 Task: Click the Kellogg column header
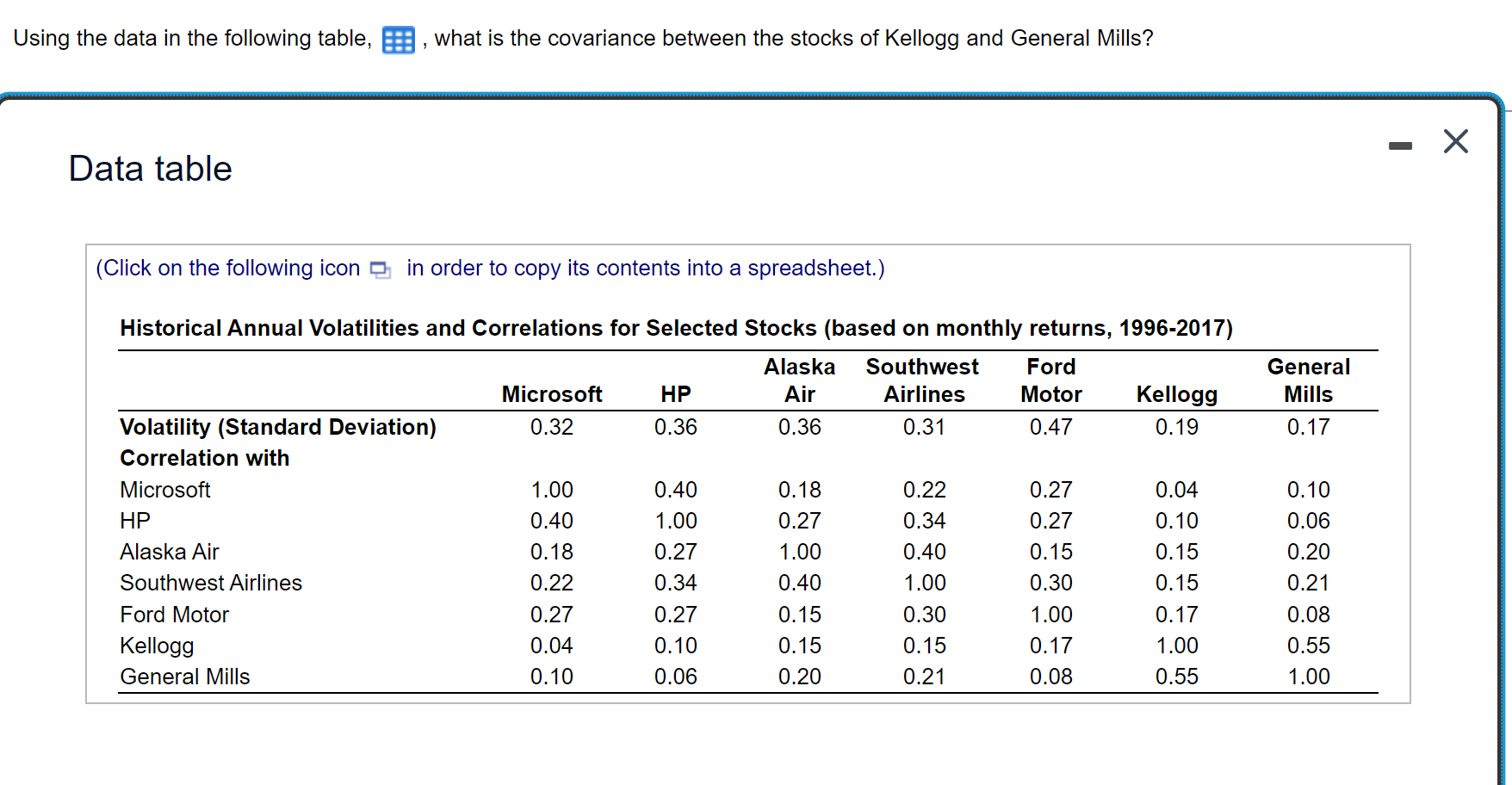tap(1176, 394)
